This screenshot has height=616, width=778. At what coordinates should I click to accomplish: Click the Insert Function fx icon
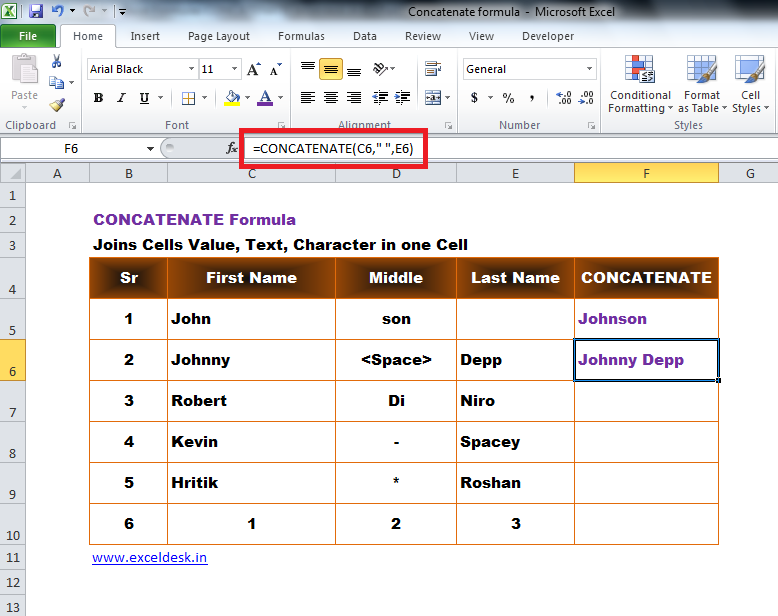(231, 148)
